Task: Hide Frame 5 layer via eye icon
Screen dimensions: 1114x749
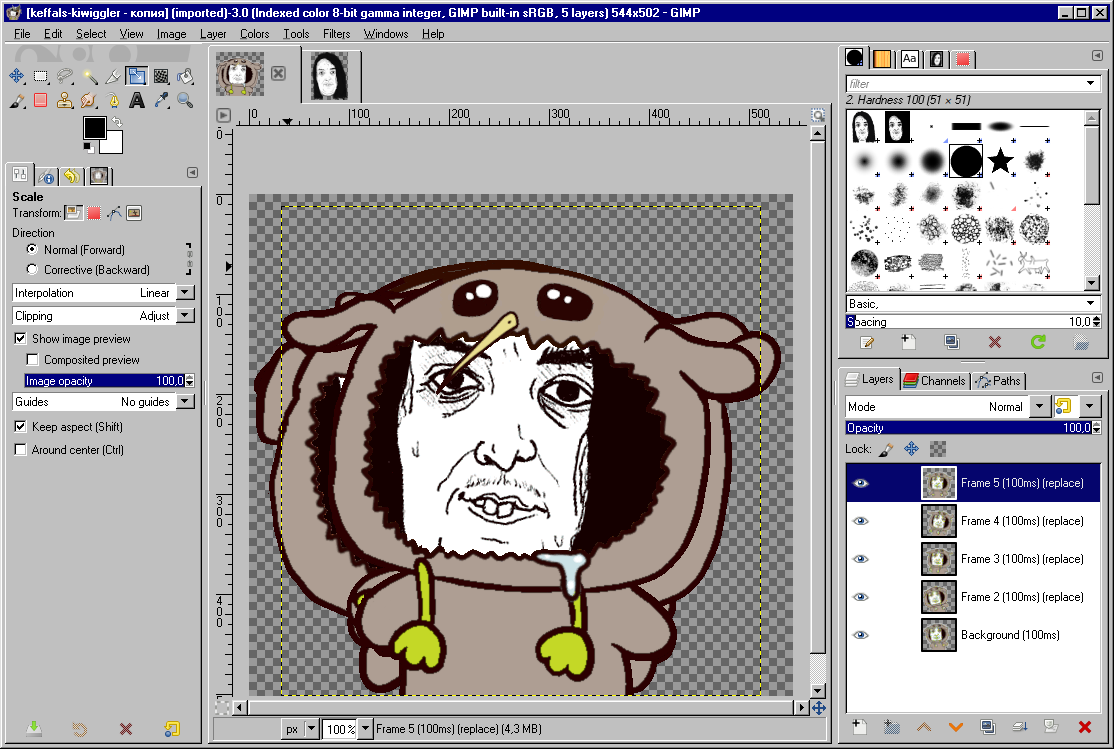Action: 860,483
